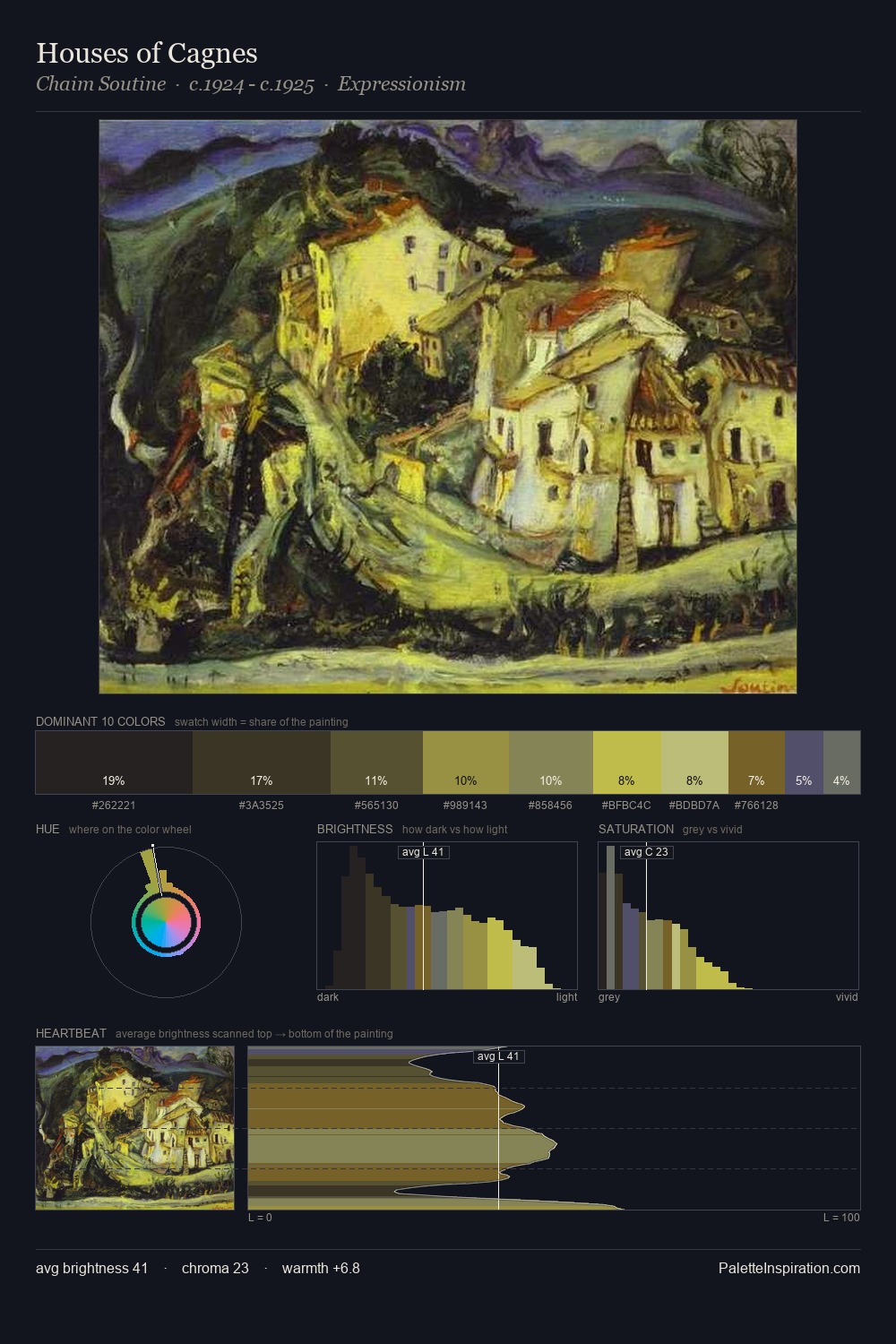896x1344 pixels.
Task: Click hex code '#989143'
Action: (466, 806)
